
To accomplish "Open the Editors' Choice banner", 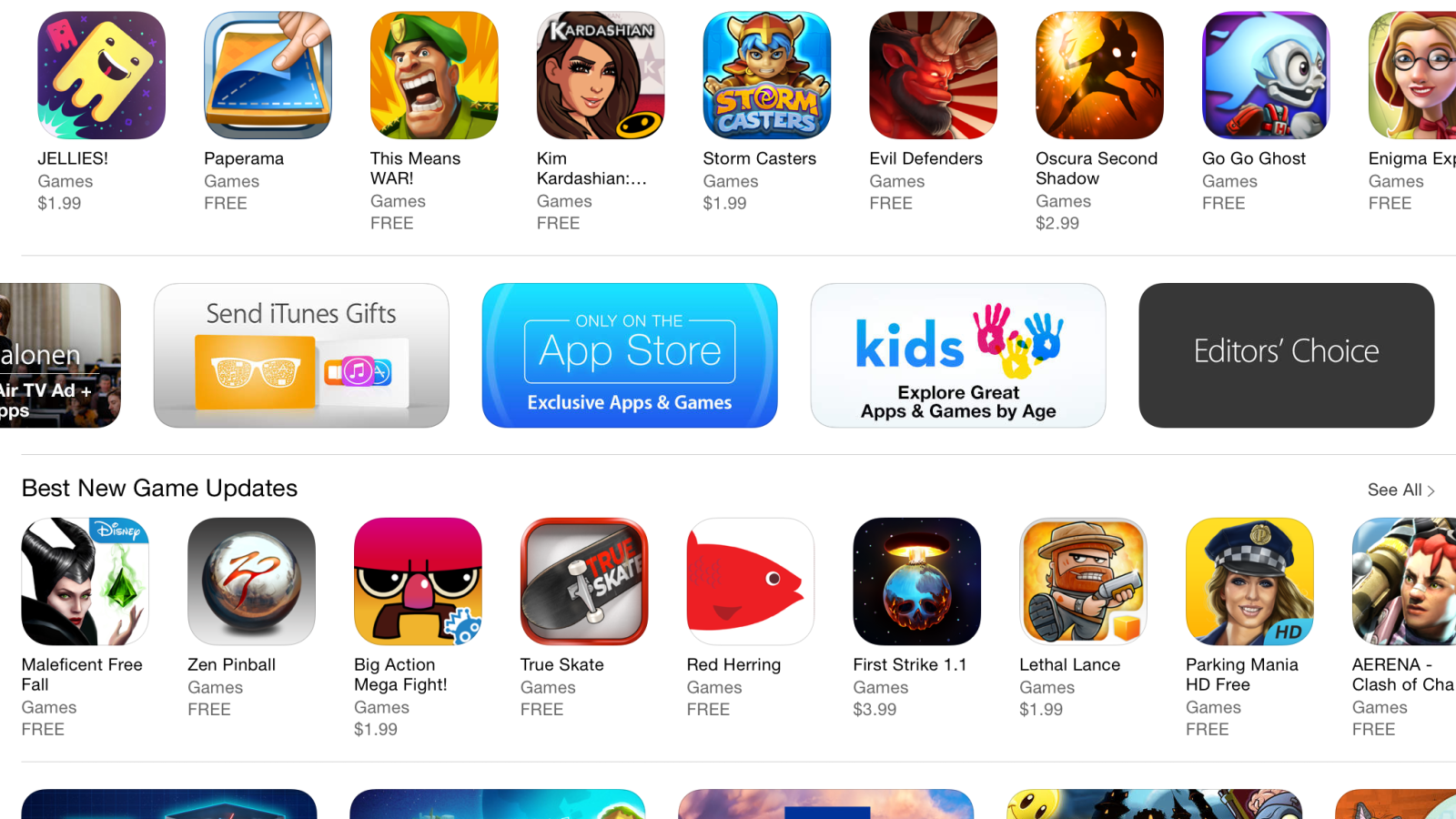I will (x=1287, y=355).
